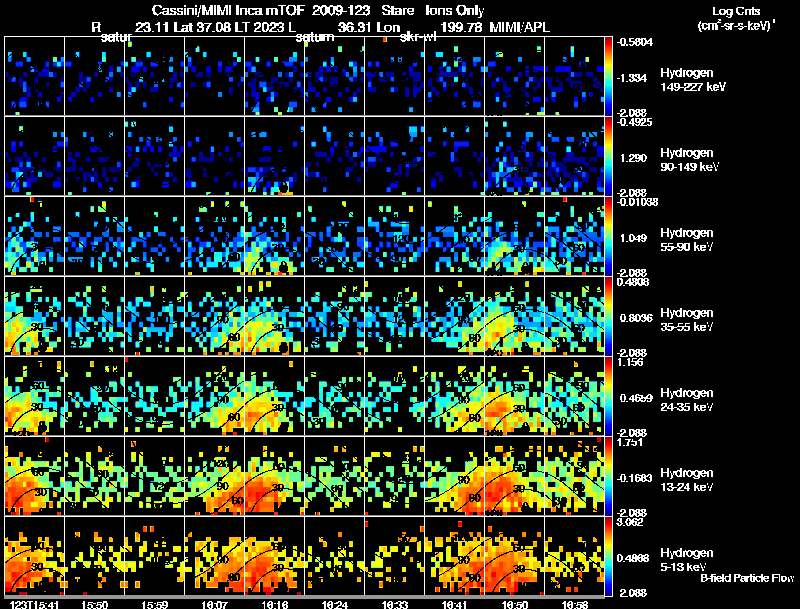Screen dimensions: 800x609
Task: Click the -0.5804 color scale value
Action: pyautogui.click(x=634, y=42)
